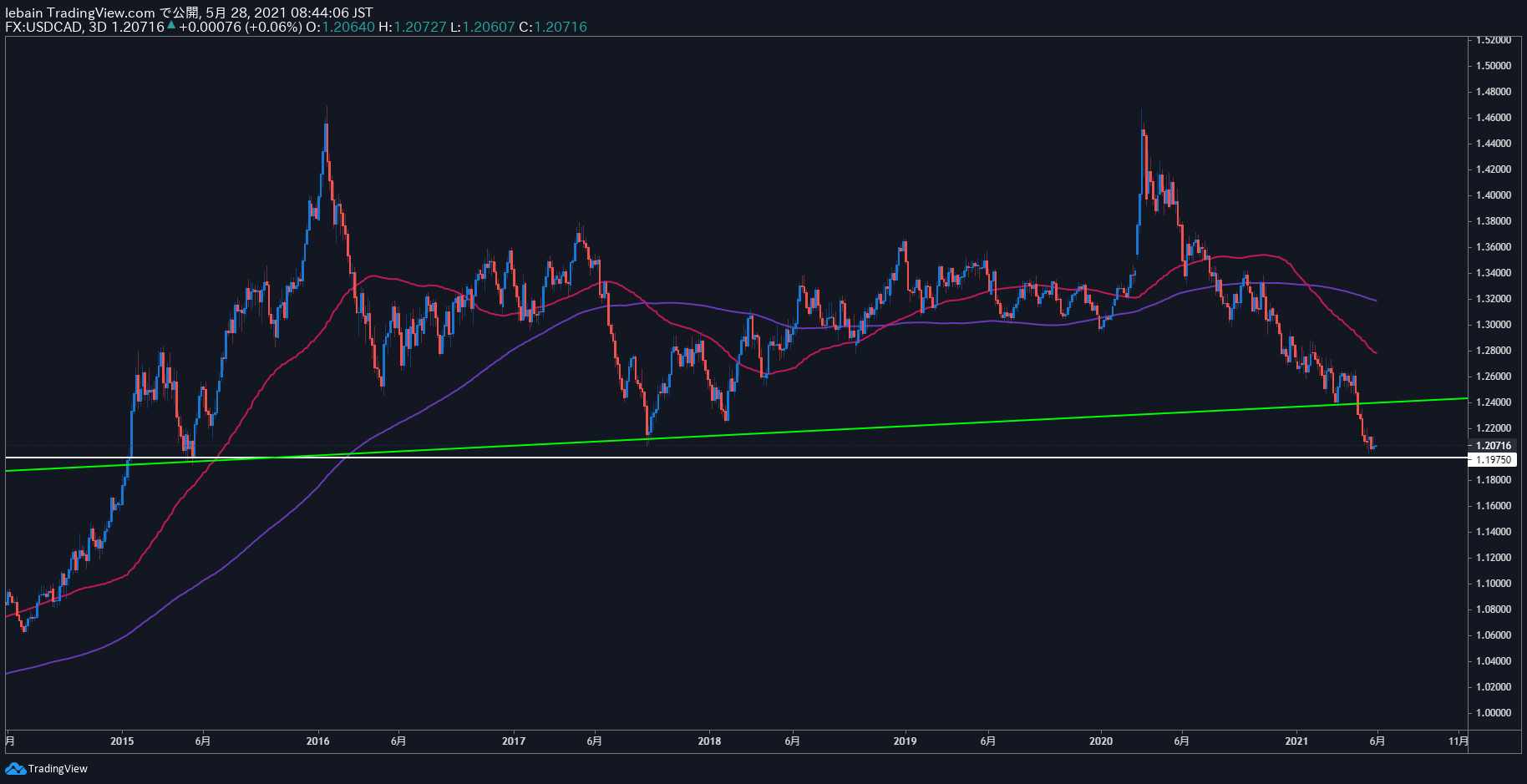Click the 1.40000 price axis label
1527x784 pixels.
coord(1494,195)
